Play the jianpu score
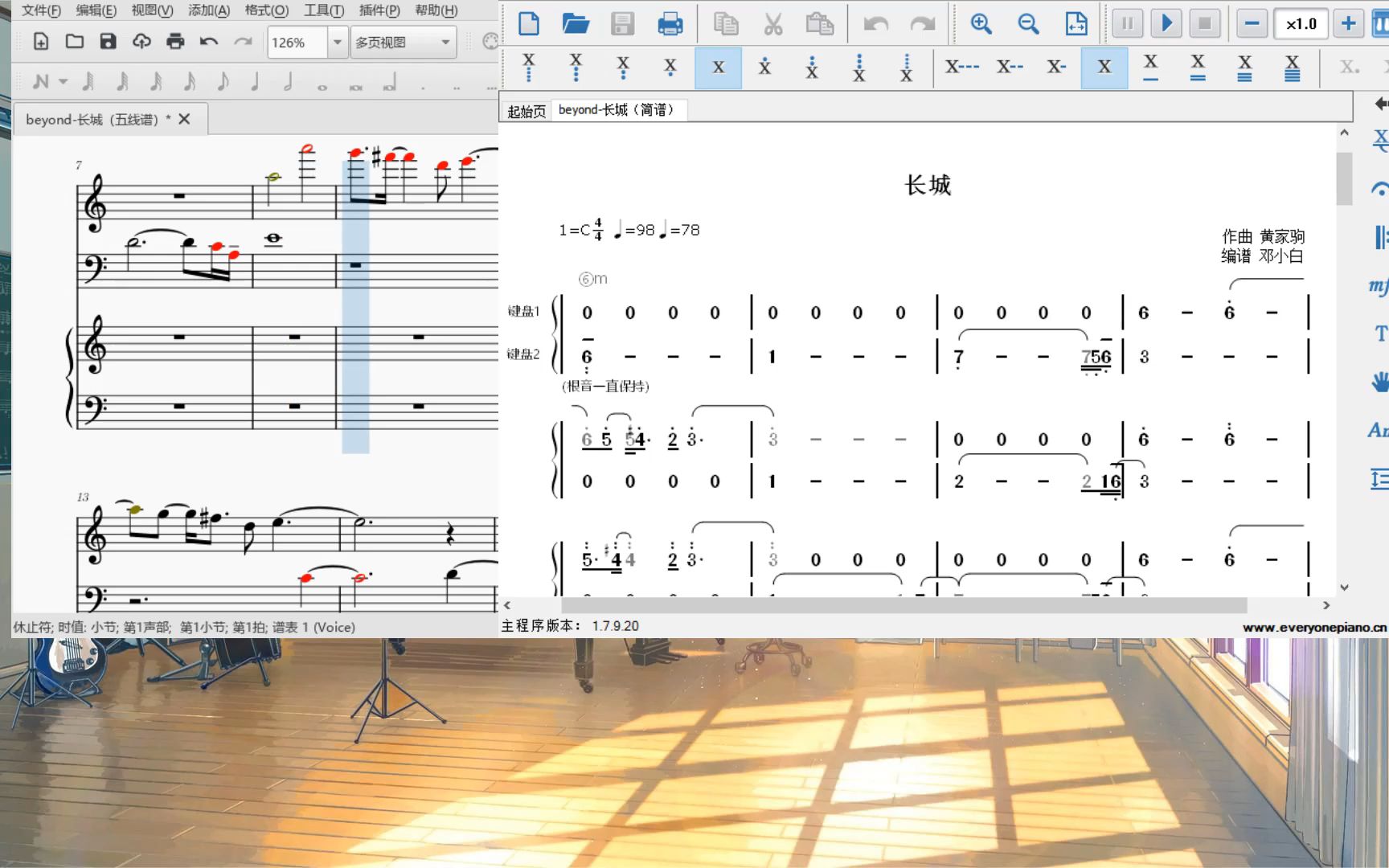The image size is (1389, 868). pos(1166,23)
